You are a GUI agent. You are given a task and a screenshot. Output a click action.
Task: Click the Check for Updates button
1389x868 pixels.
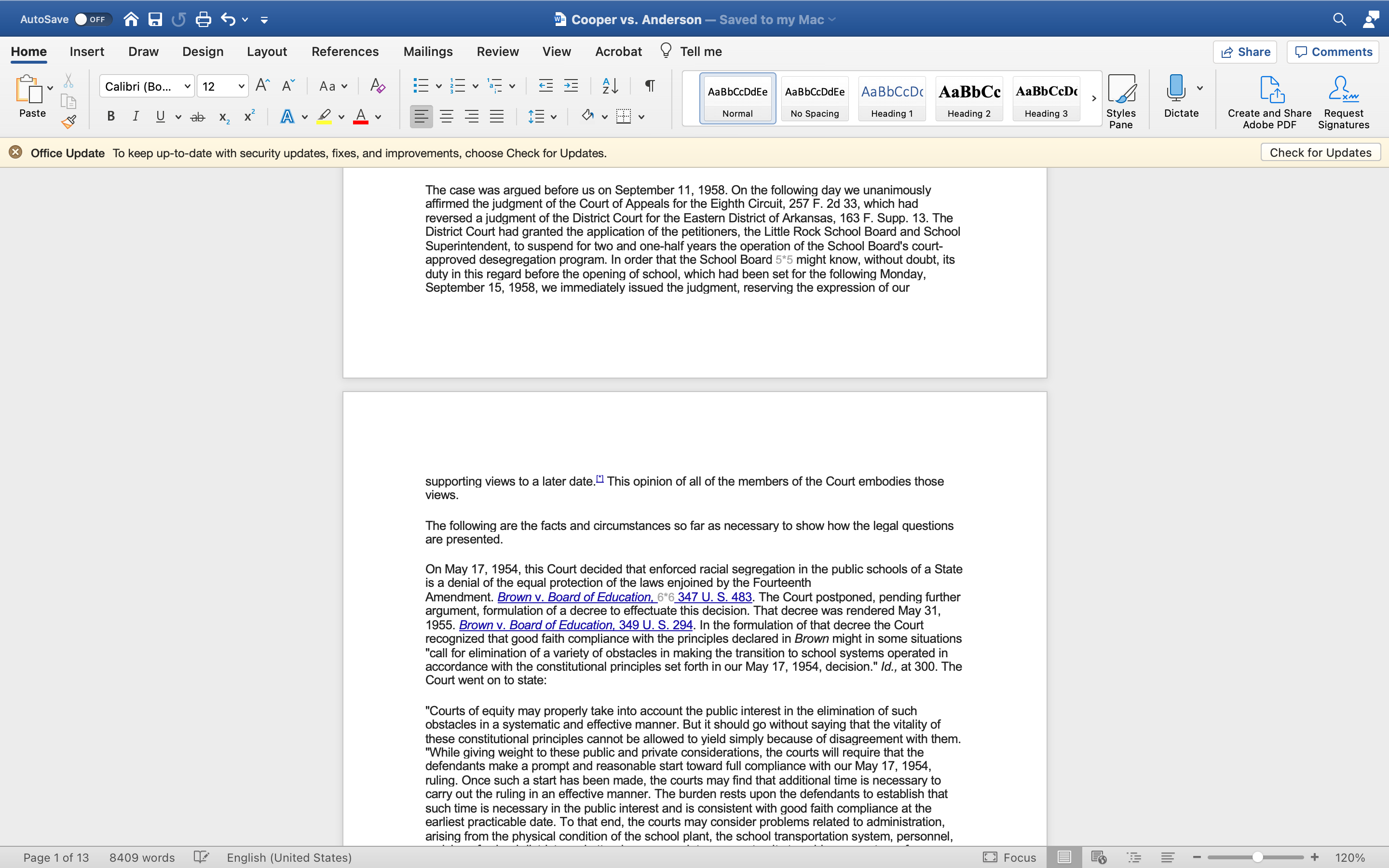[1320, 152]
